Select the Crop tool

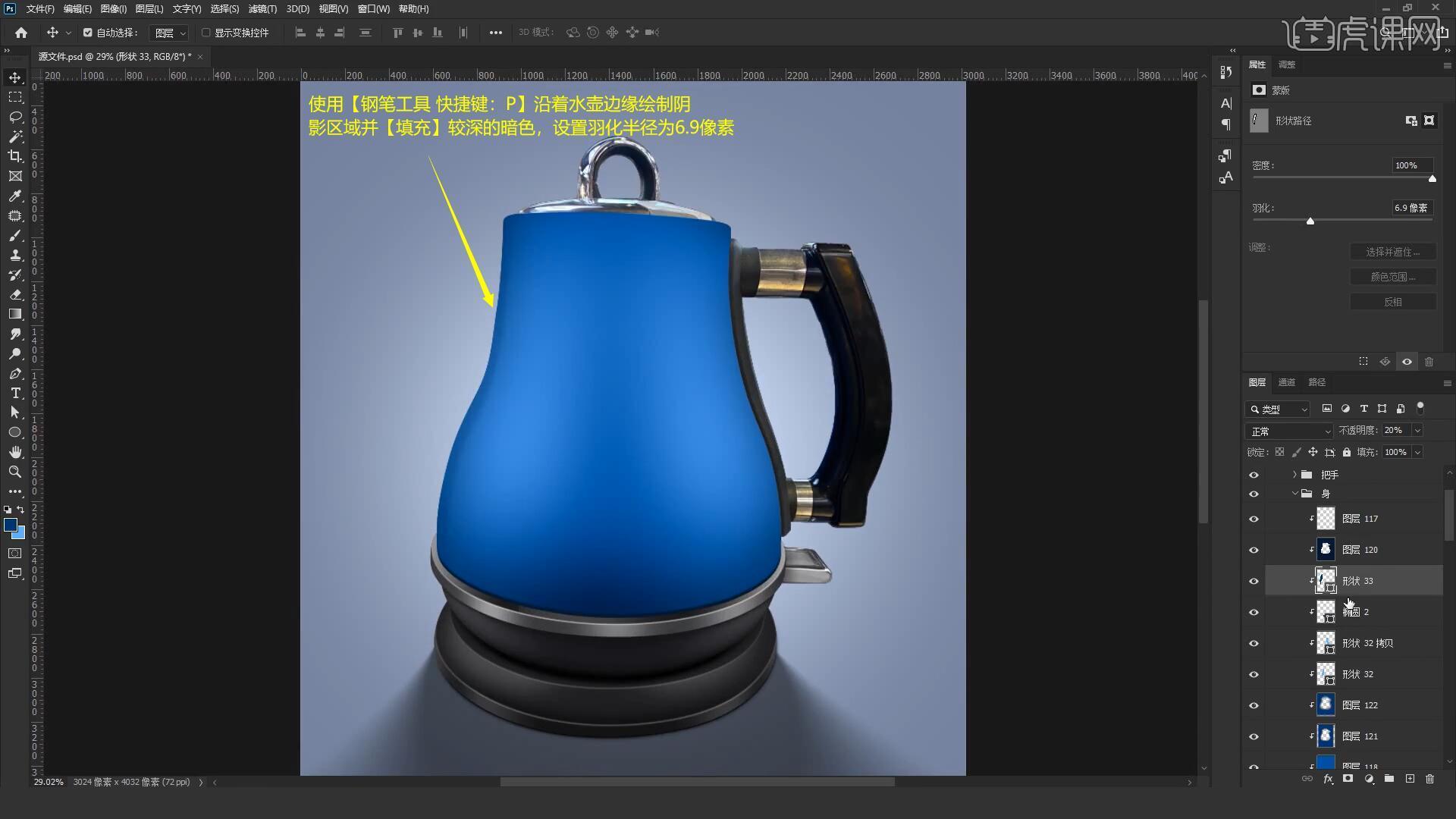[x=15, y=156]
